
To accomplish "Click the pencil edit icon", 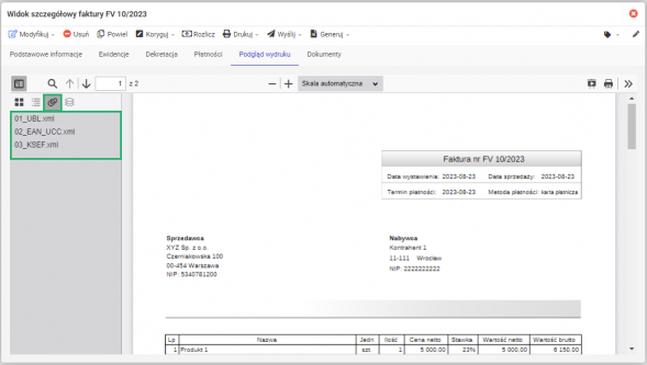I will [x=635, y=34].
